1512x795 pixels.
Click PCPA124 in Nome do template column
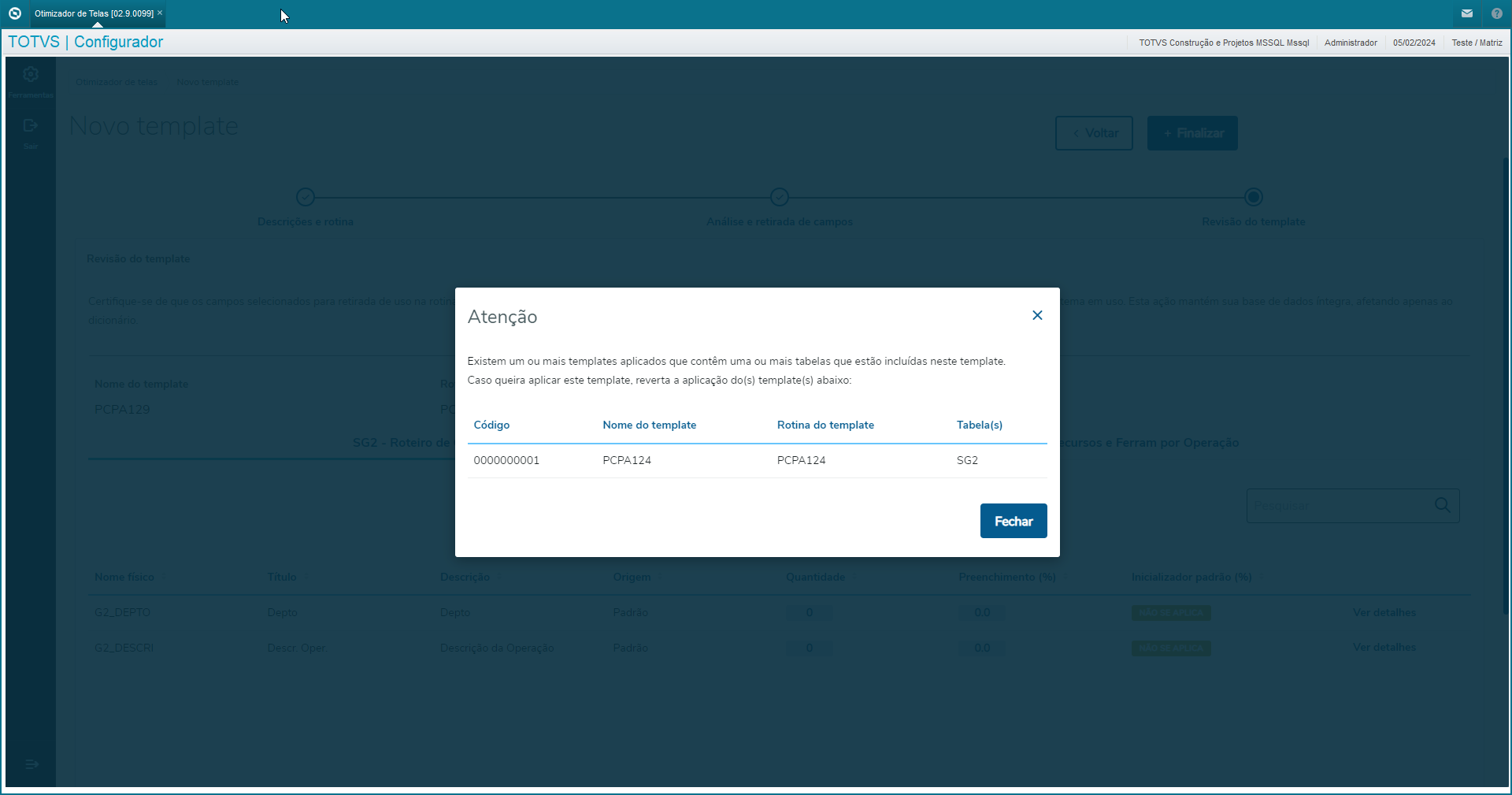click(627, 460)
